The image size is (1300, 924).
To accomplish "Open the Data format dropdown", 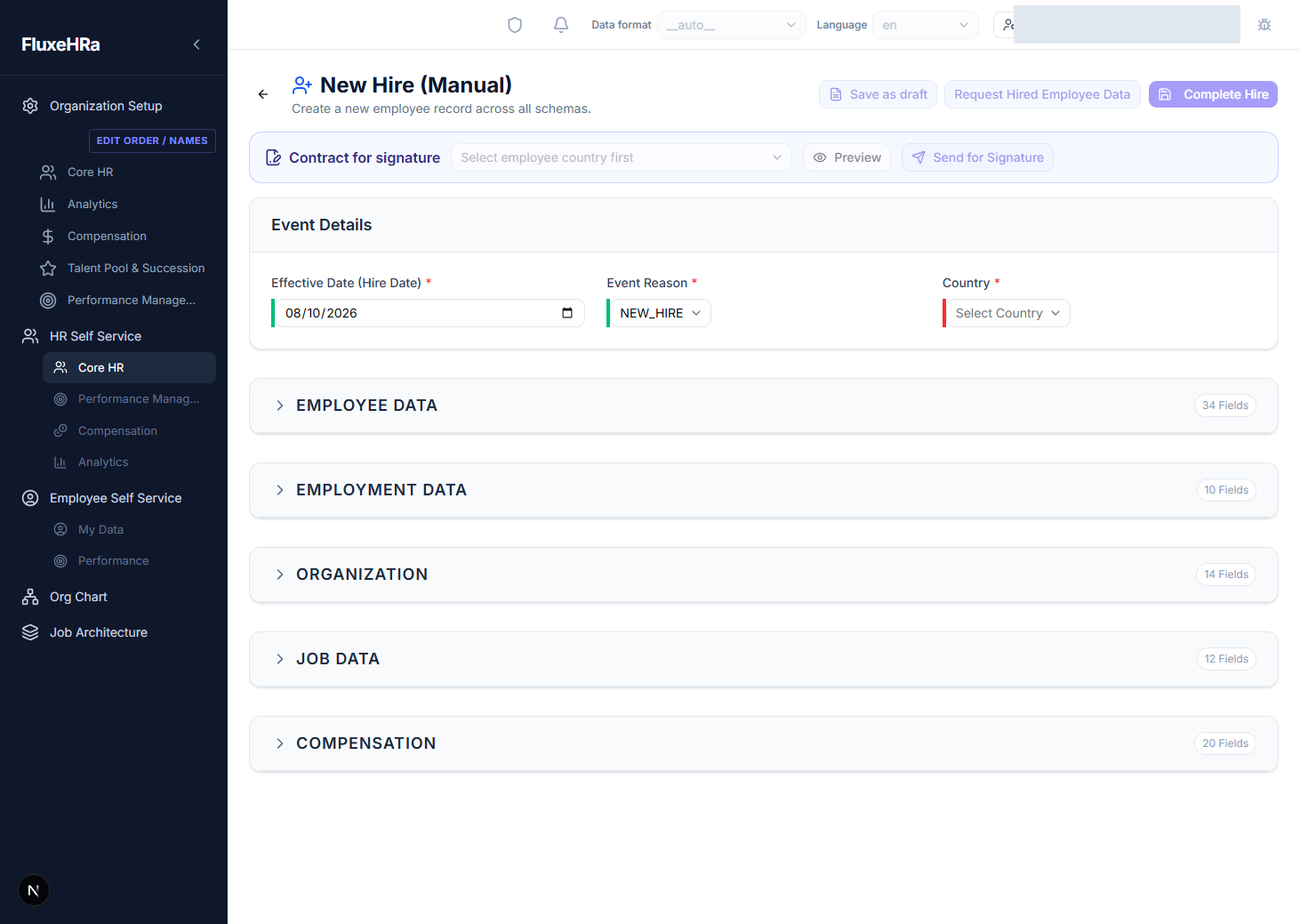I will [x=731, y=25].
